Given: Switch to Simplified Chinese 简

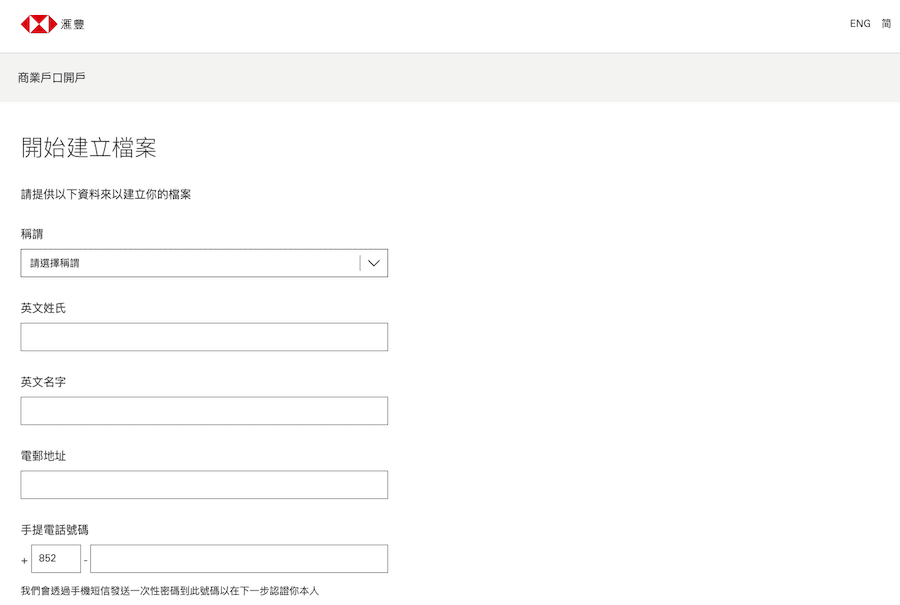Looking at the screenshot, I should tap(886, 24).
